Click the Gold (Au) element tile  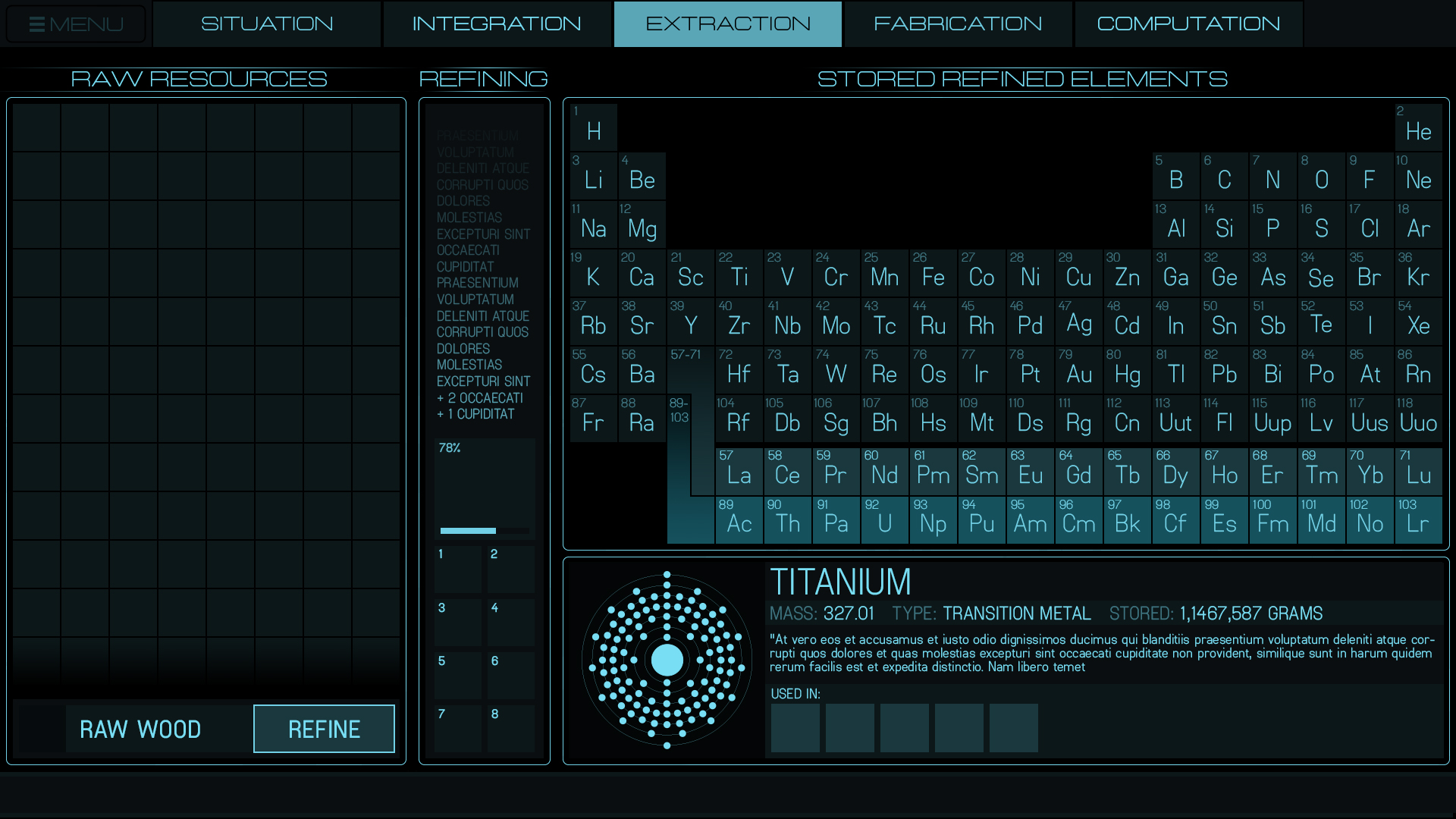(x=1078, y=369)
